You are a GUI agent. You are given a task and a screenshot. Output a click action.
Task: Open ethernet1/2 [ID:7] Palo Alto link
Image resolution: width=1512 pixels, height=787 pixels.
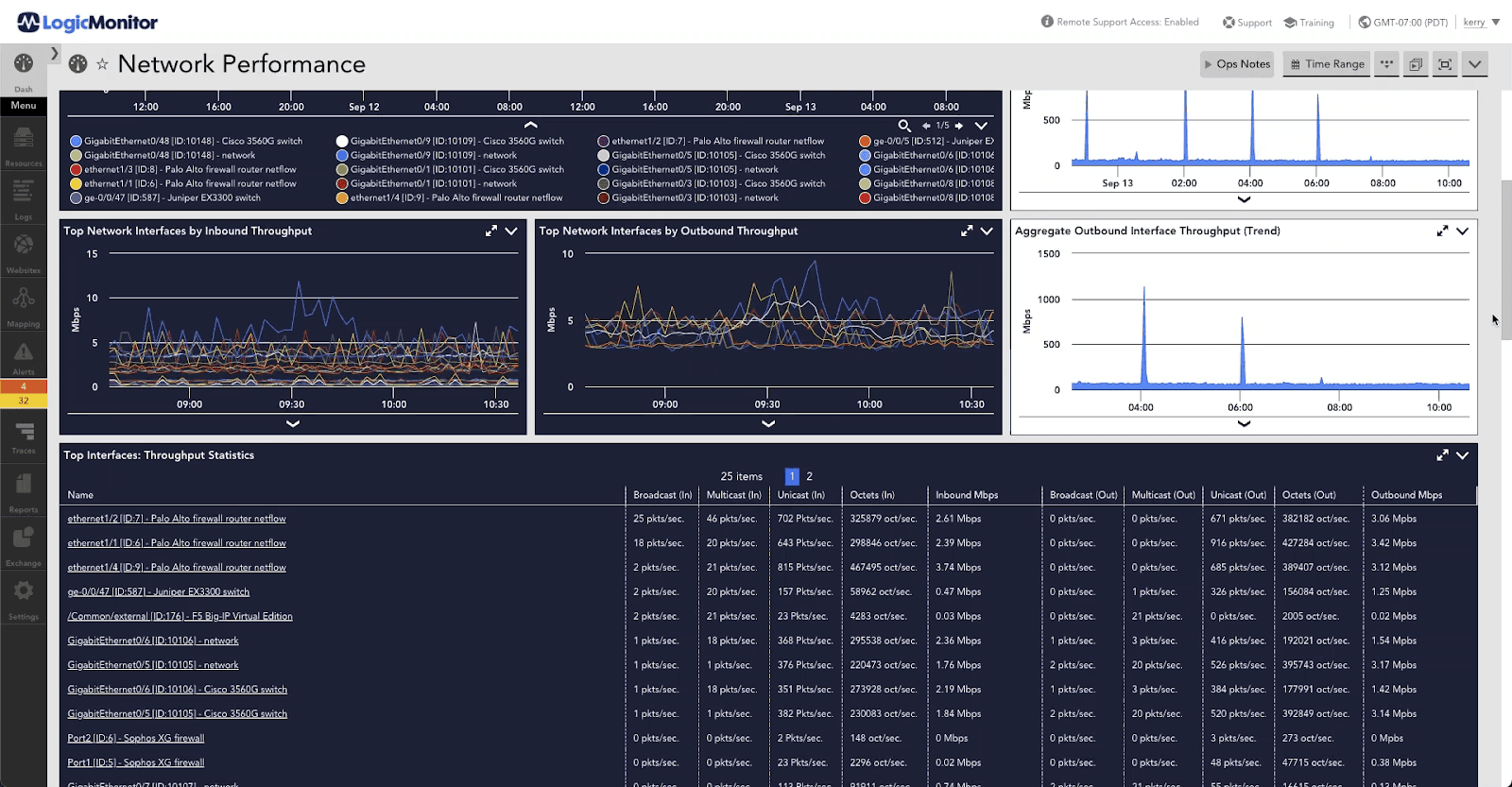click(x=177, y=519)
